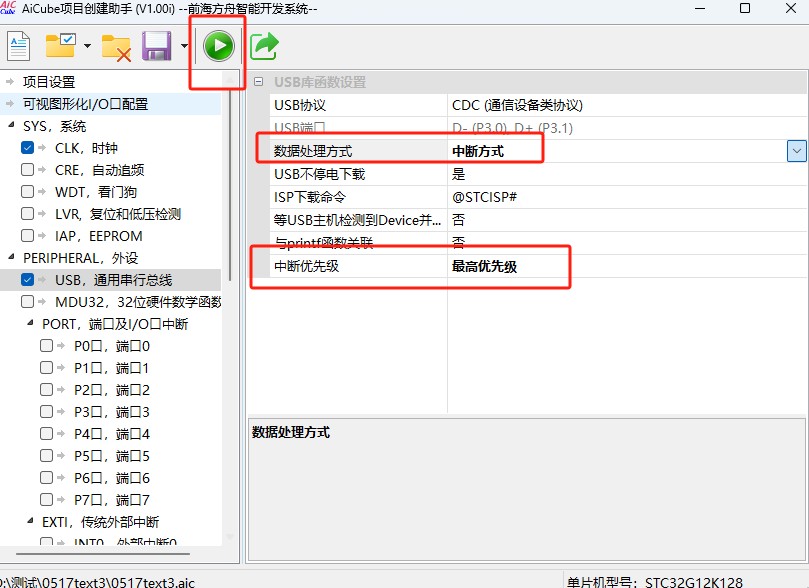Enable the LVR，复位和低压检测 checkbox
809x588 pixels.
click(x=27, y=214)
